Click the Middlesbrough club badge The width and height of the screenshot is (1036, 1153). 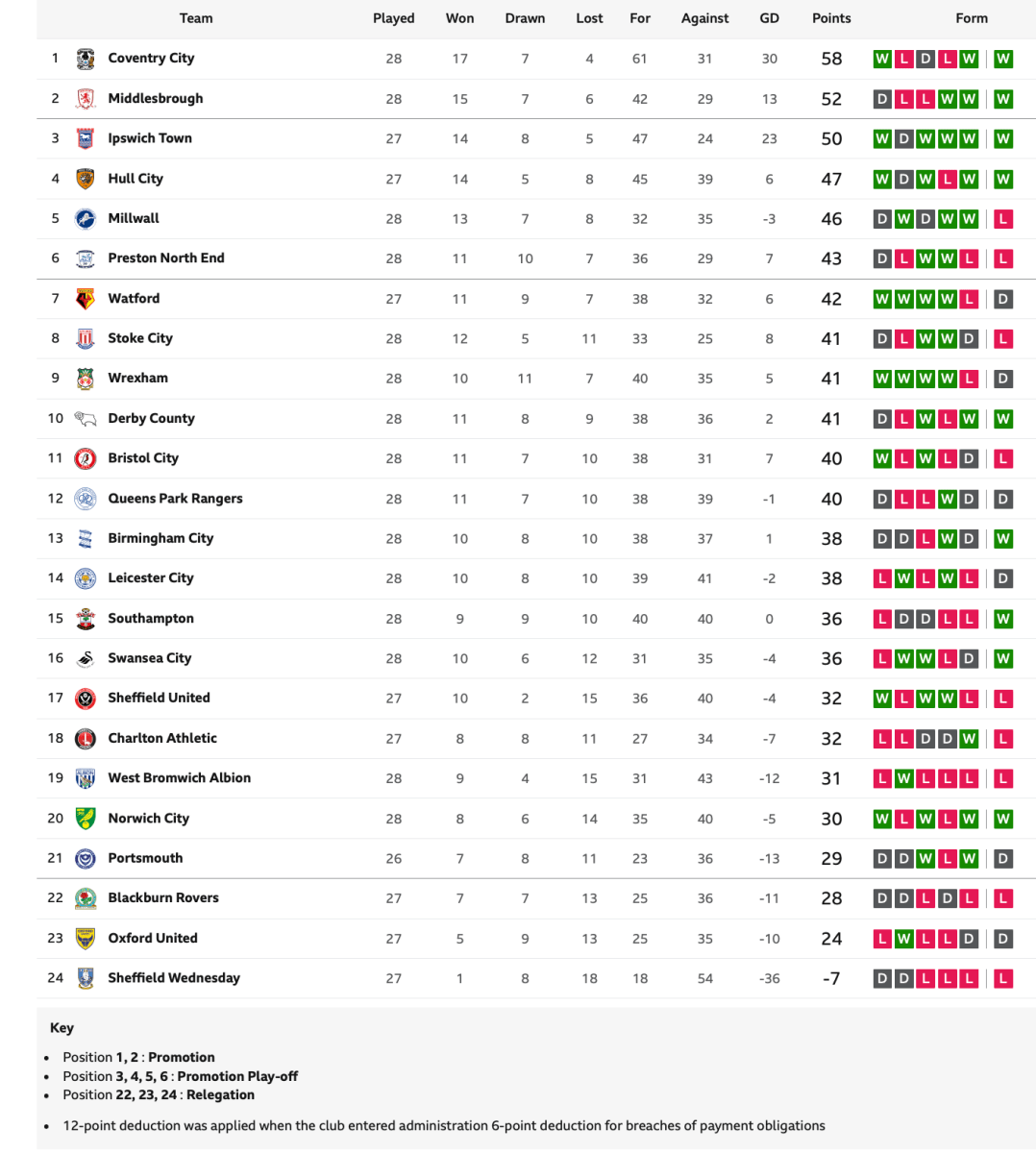pyautogui.click(x=86, y=99)
